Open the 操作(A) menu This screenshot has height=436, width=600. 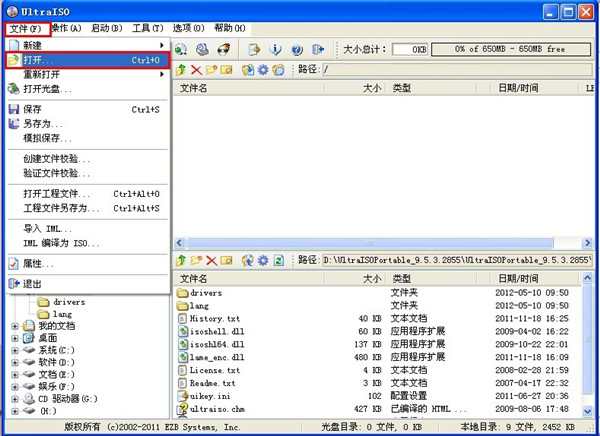click(x=67, y=28)
